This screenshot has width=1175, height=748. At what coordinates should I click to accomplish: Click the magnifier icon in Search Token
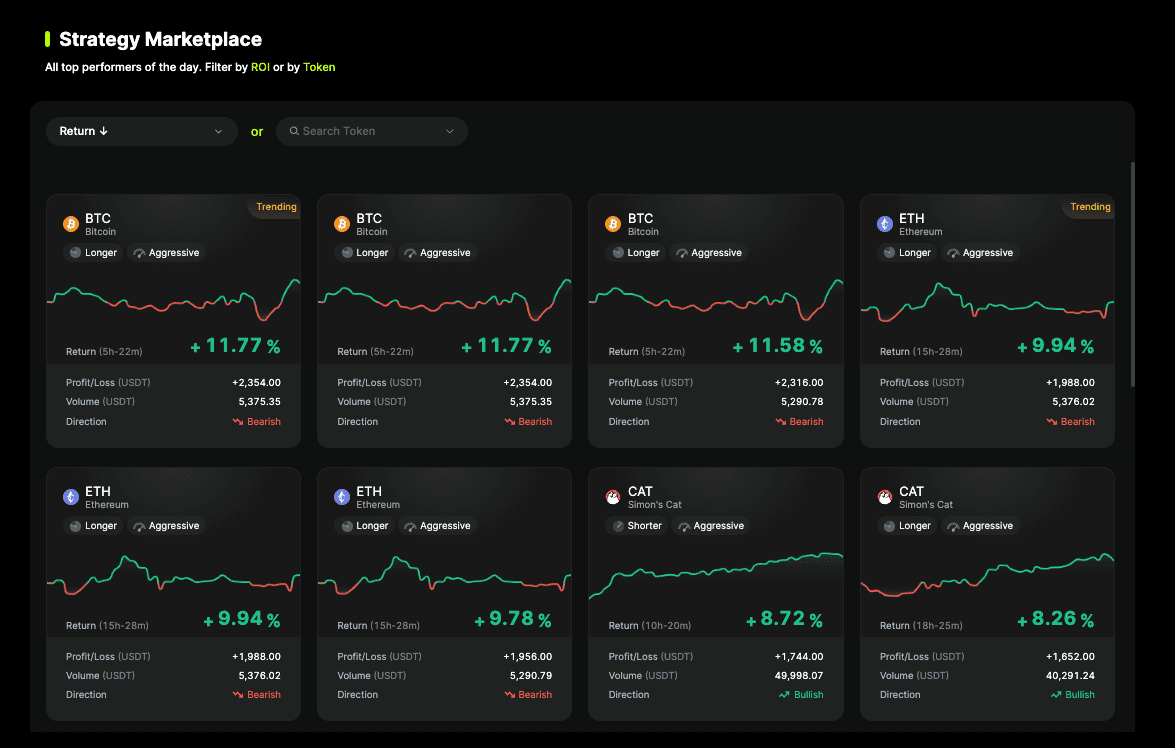(294, 131)
